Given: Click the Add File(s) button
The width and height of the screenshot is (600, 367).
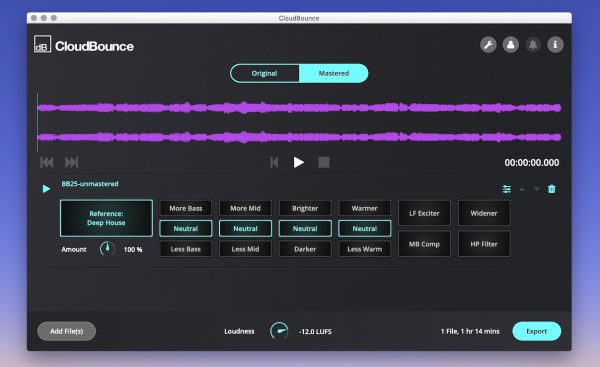Looking at the screenshot, I should coord(67,331).
